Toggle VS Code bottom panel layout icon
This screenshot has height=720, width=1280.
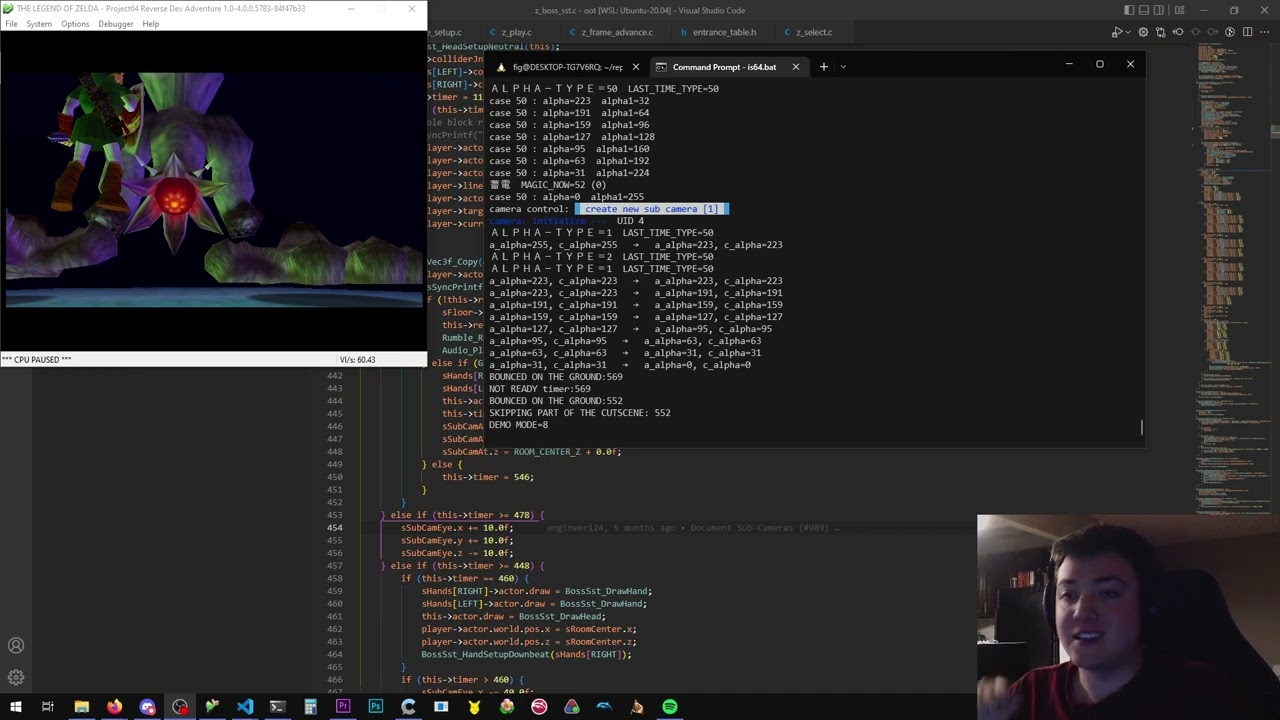coord(1145,10)
